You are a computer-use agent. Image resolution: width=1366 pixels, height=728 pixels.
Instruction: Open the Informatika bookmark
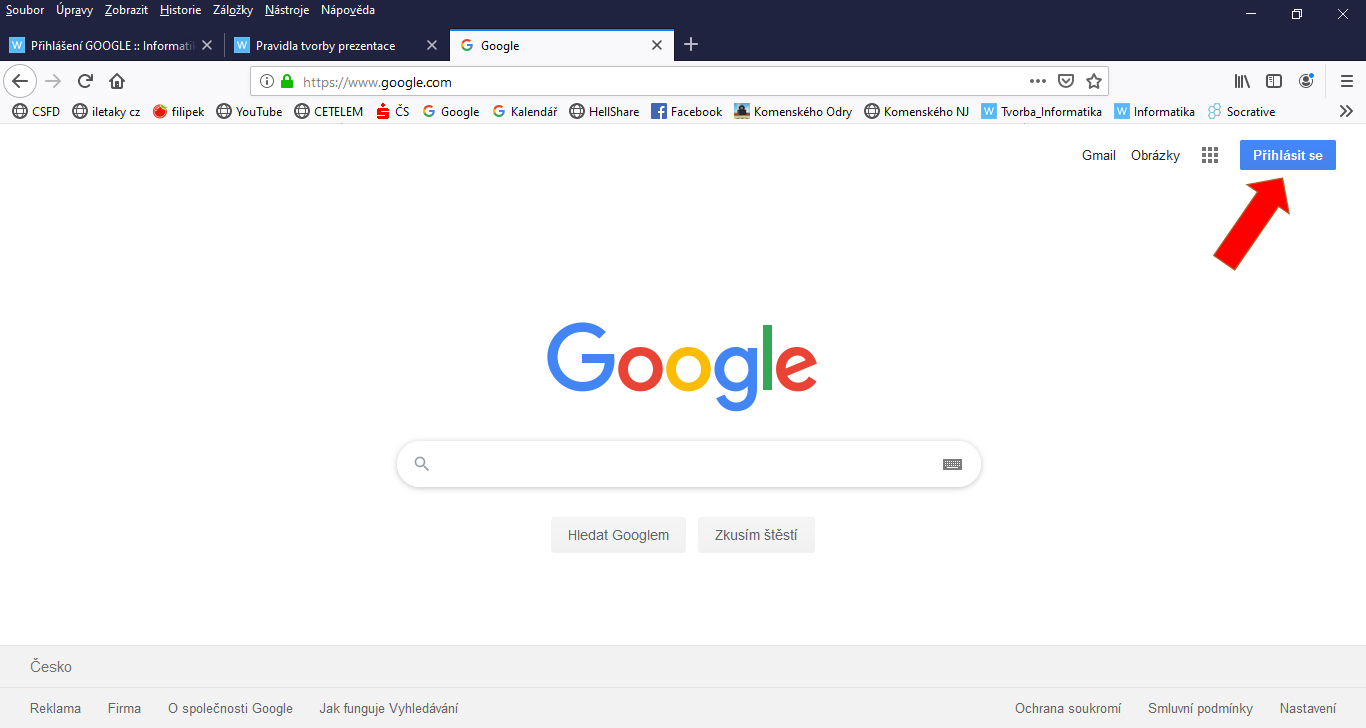pyautogui.click(x=1154, y=112)
